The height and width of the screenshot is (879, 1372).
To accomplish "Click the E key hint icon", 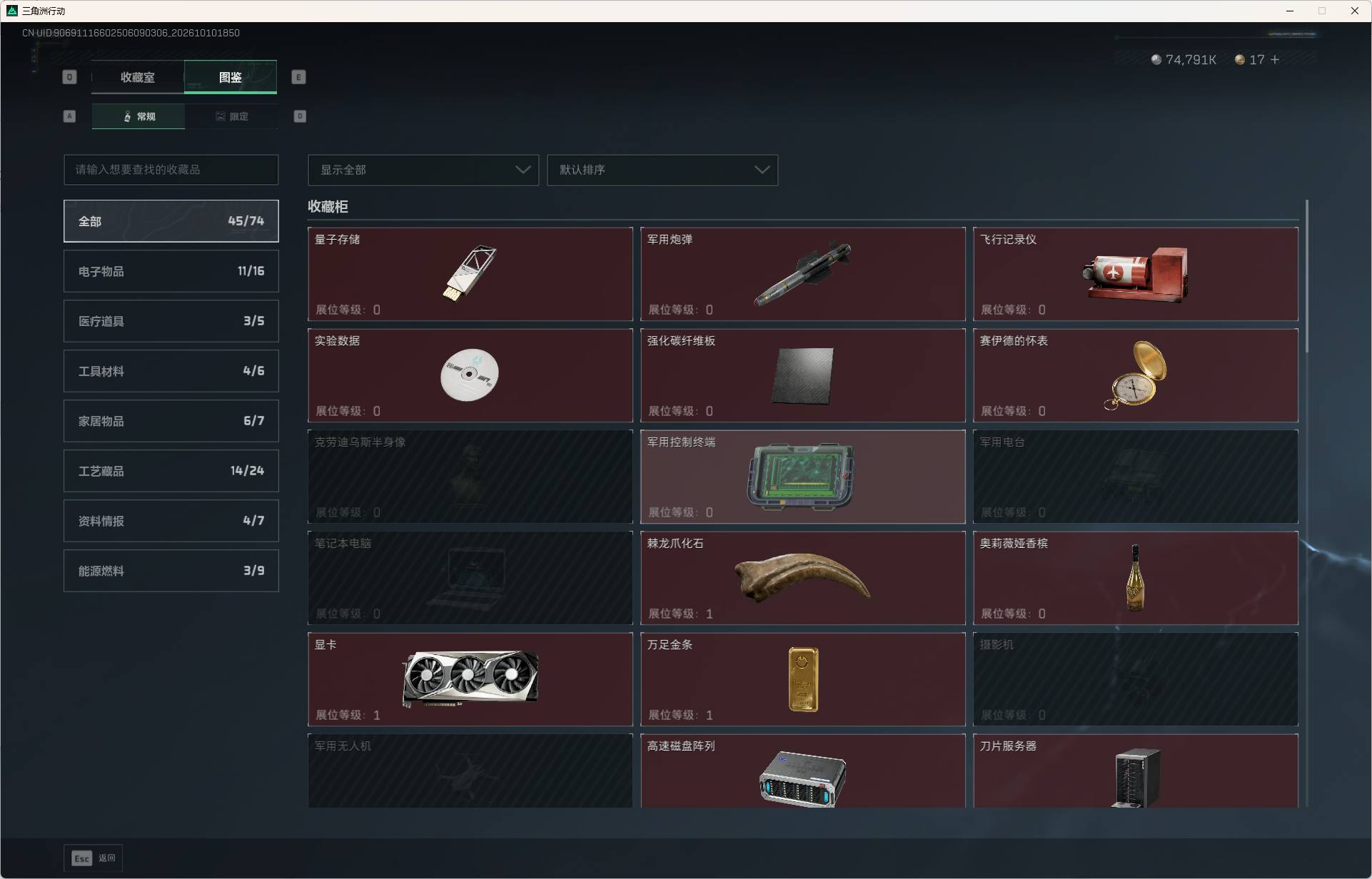I will point(299,77).
